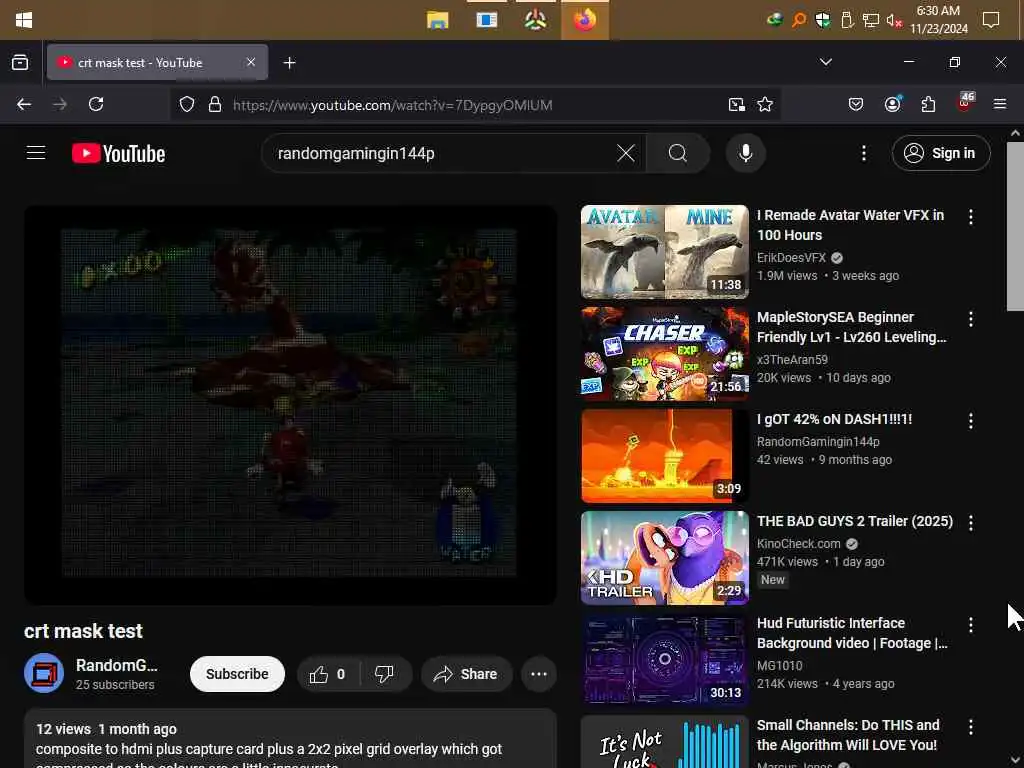Open 'Small Channels: Do THIS' video title

point(848,735)
